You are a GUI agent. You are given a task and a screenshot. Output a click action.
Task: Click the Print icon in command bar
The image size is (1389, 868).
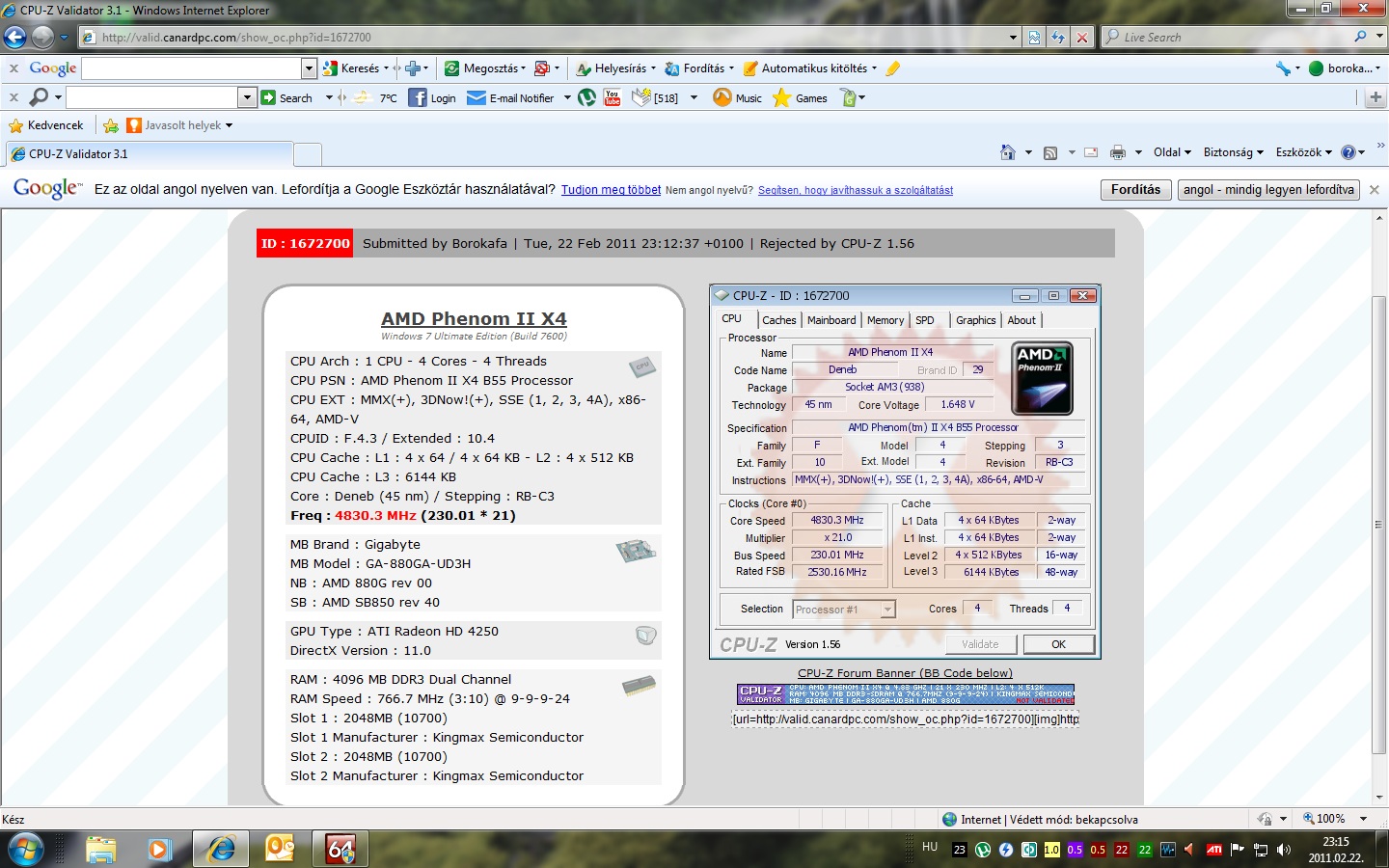(x=1117, y=152)
